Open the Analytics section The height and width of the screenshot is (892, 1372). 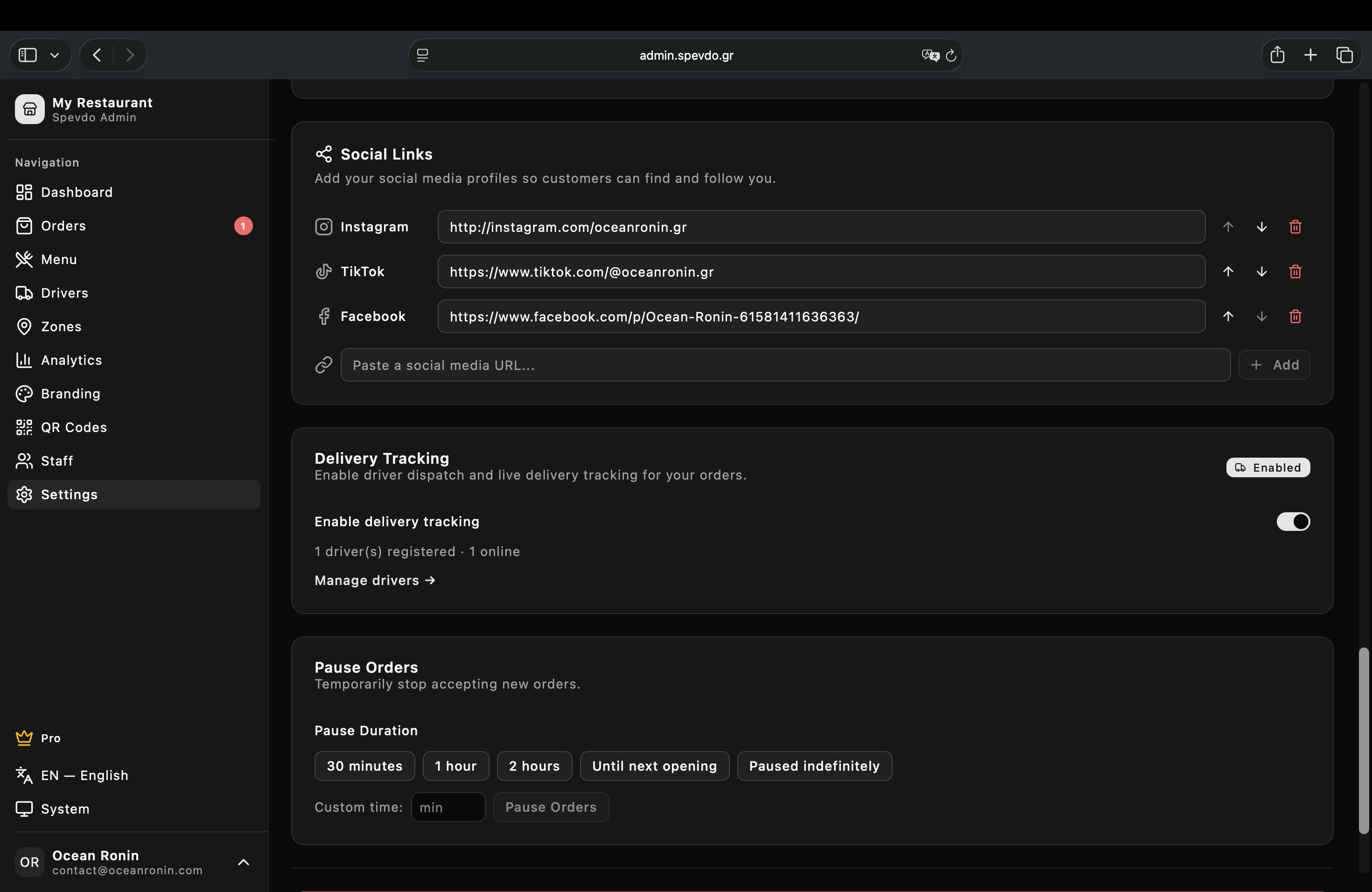pyautogui.click(x=72, y=360)
